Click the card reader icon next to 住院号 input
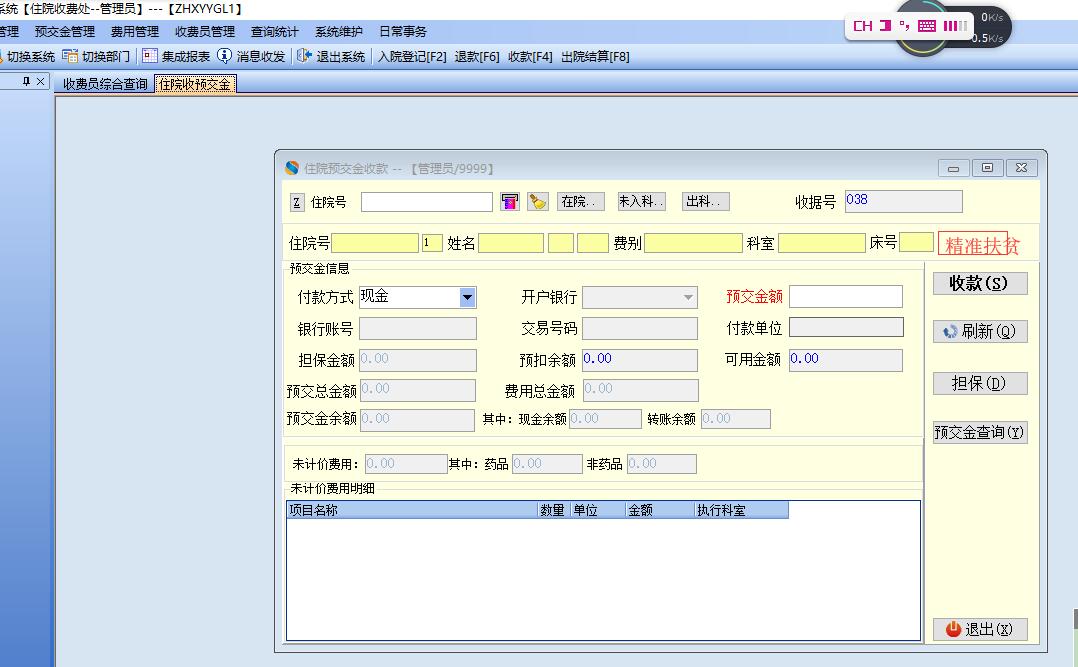 coord(509,201)
